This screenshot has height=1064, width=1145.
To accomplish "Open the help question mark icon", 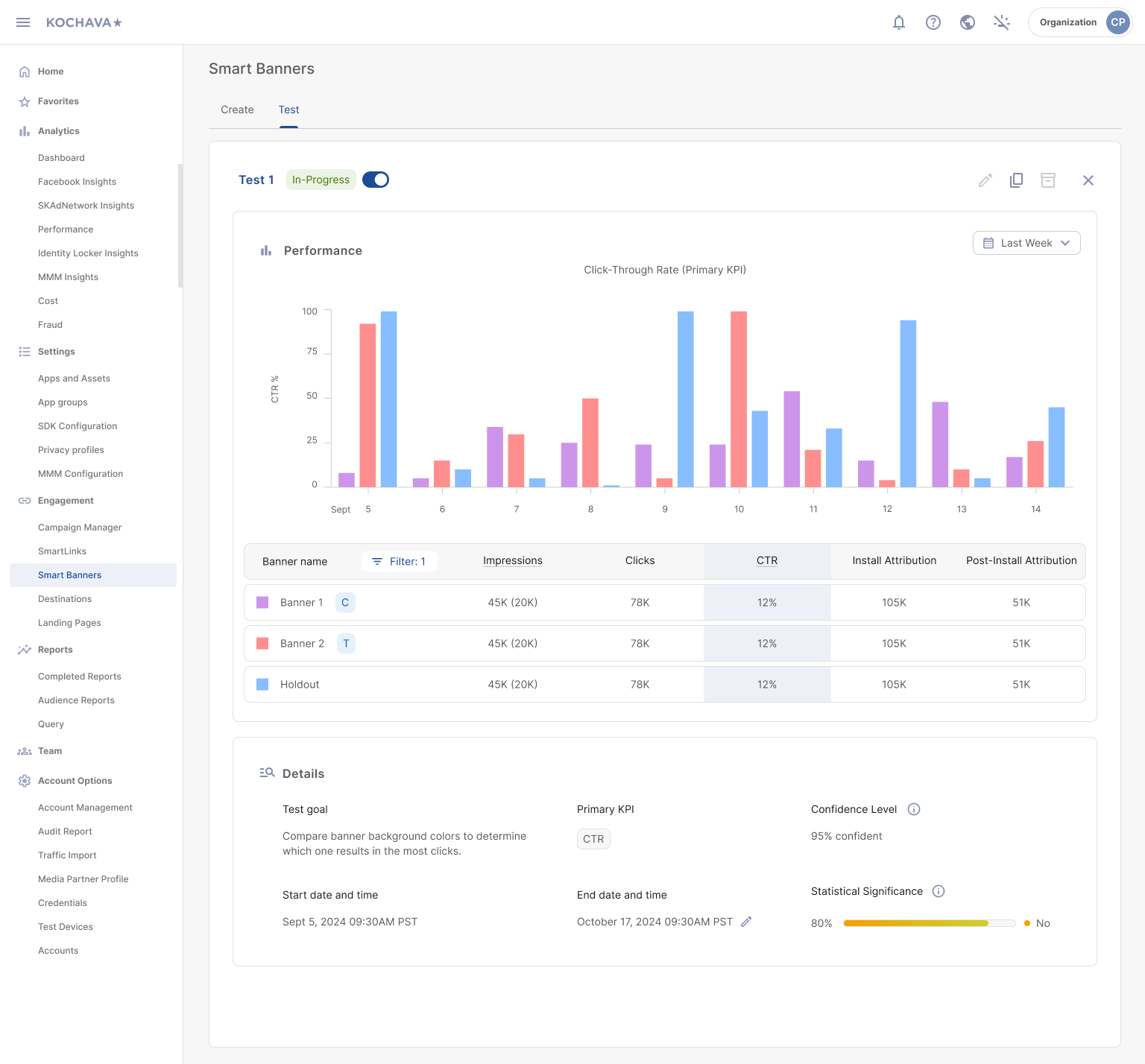I will [933, 22].
